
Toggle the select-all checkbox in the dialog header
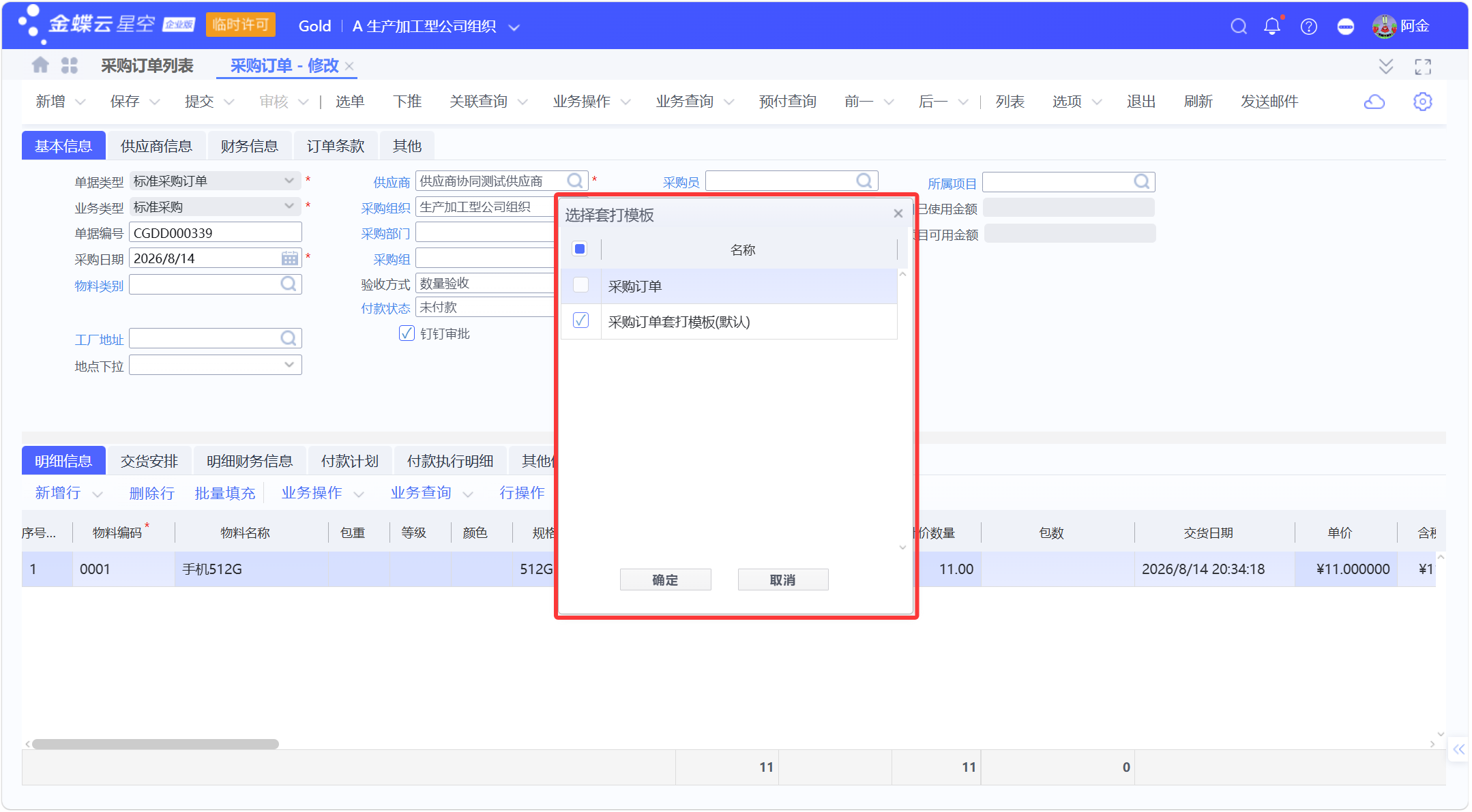580,249
